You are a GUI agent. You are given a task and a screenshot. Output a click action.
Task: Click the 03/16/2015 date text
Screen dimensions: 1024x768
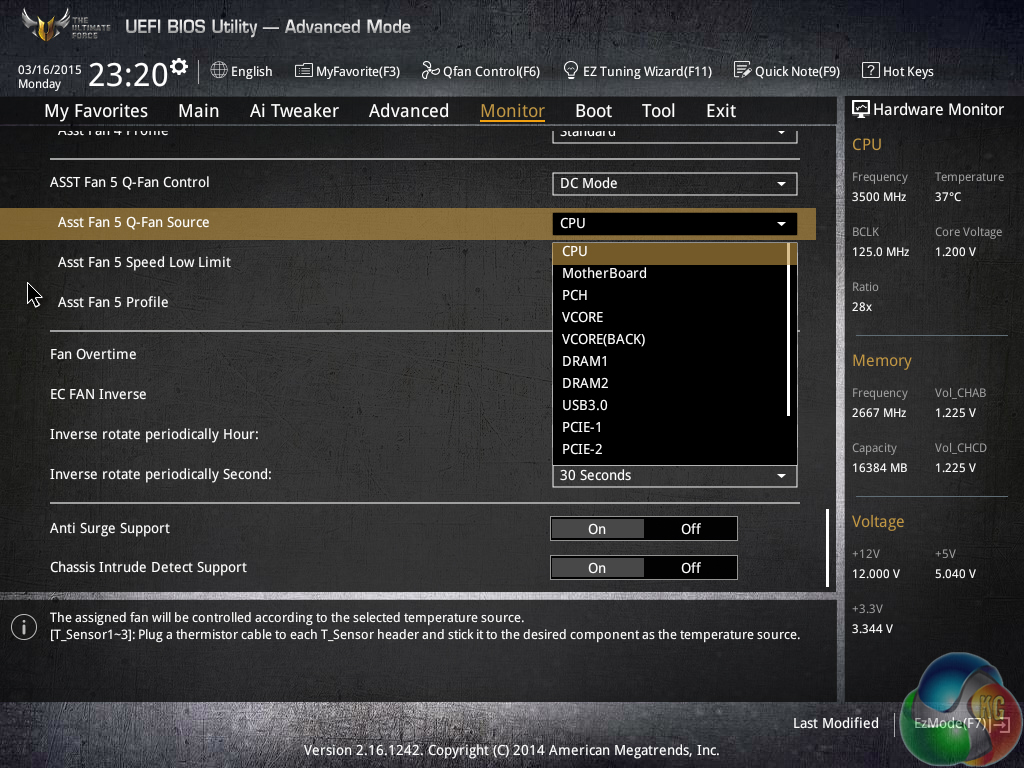(x=50, y=69)
